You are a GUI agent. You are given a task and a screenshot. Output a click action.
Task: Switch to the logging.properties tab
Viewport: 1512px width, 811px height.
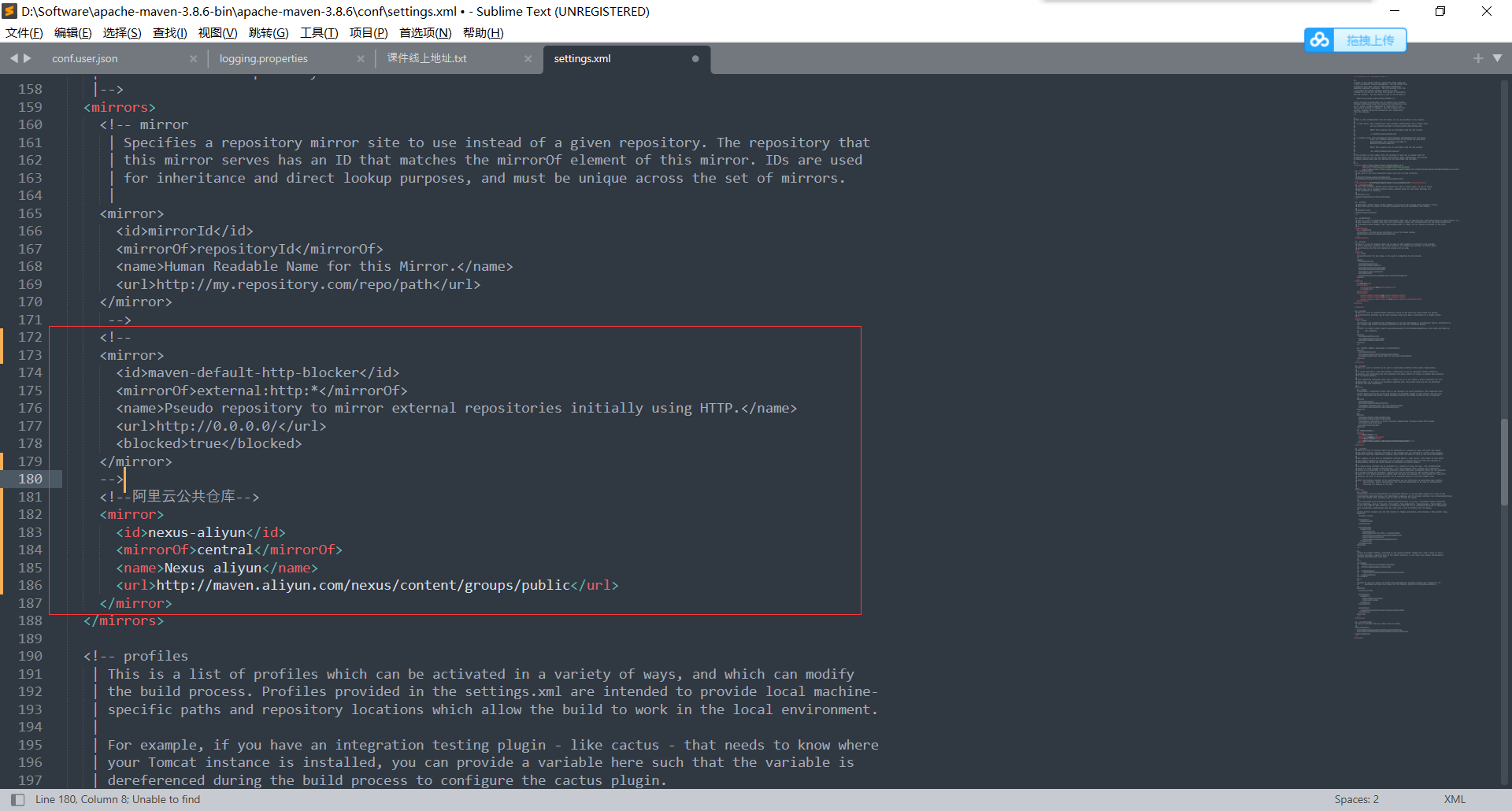click(264, 59)
